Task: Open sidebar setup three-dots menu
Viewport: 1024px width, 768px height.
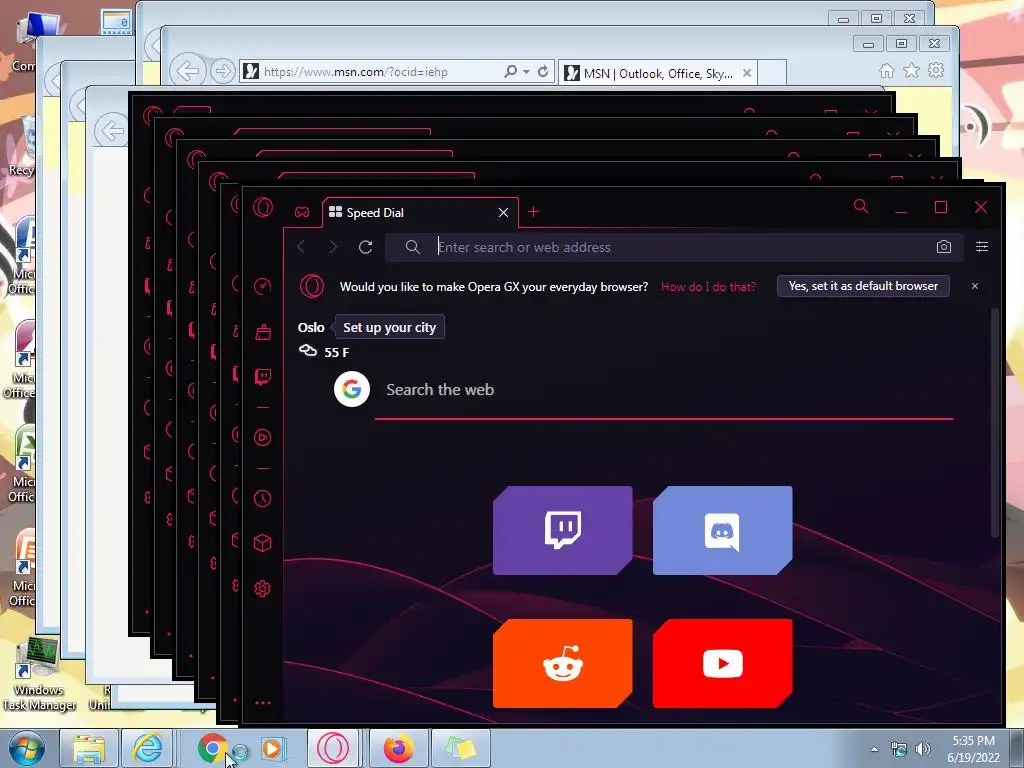Action: coord(263,703)
